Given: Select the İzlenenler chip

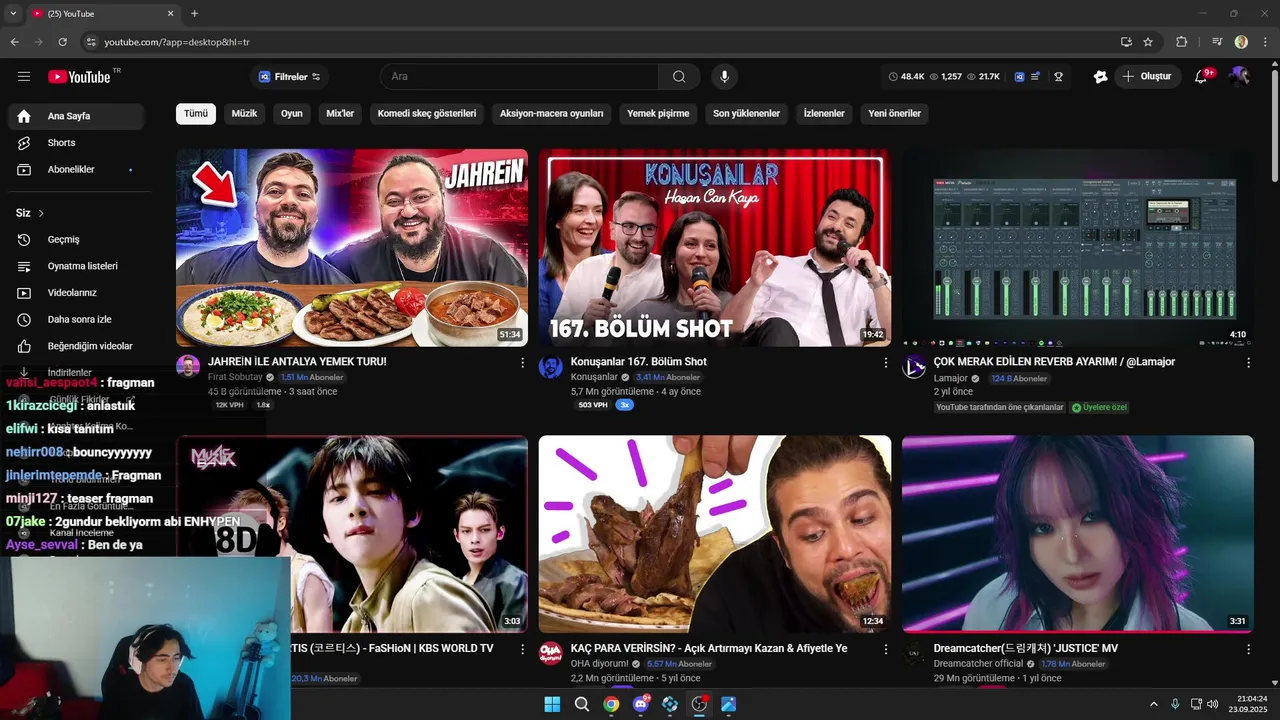Looking at the screenshot, I should pos(824,114).
